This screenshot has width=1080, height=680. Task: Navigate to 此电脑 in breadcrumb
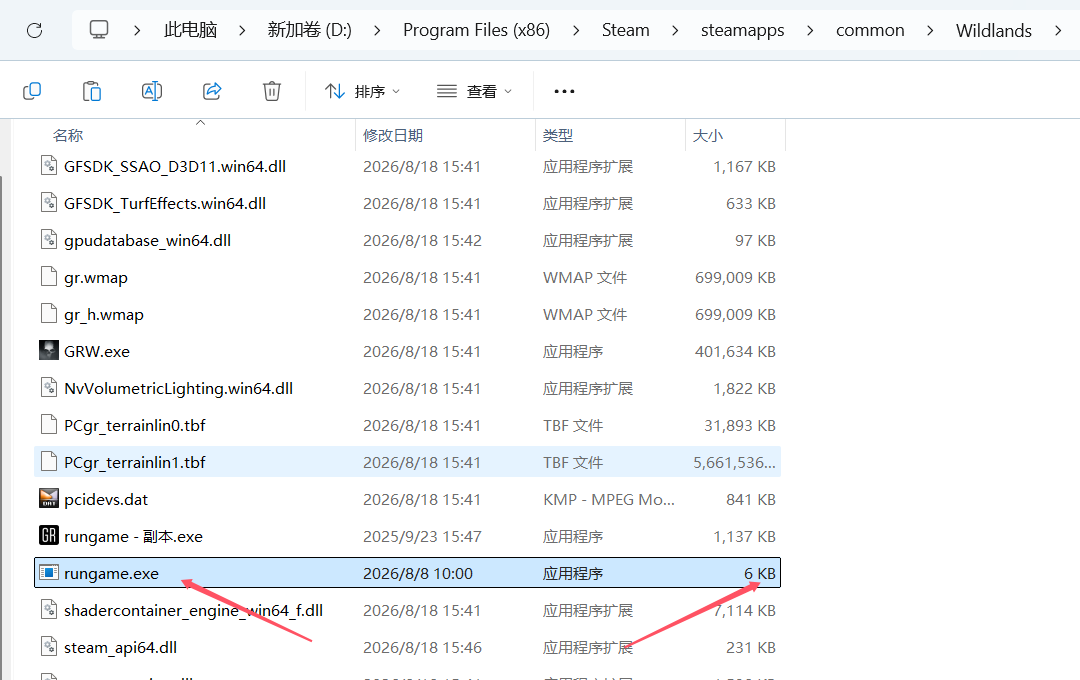click(191, 30)
